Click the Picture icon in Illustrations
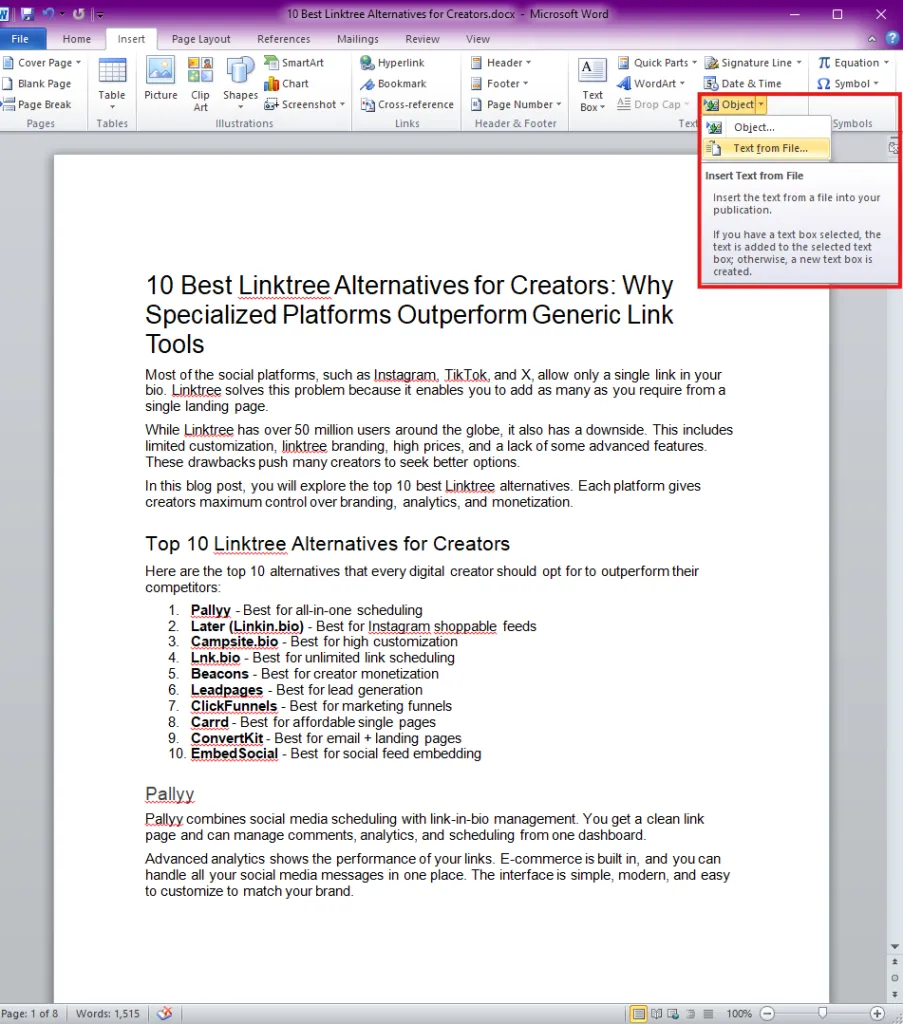The image size is (903, 1024). tap(161, 79)
